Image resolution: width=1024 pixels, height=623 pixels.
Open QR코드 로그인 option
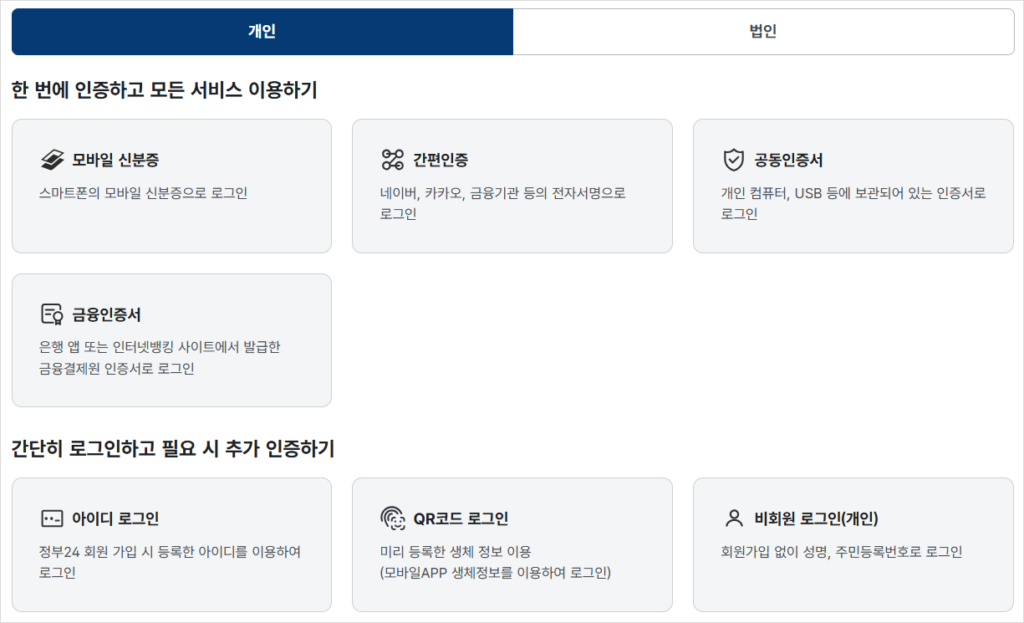click(512, 545)
